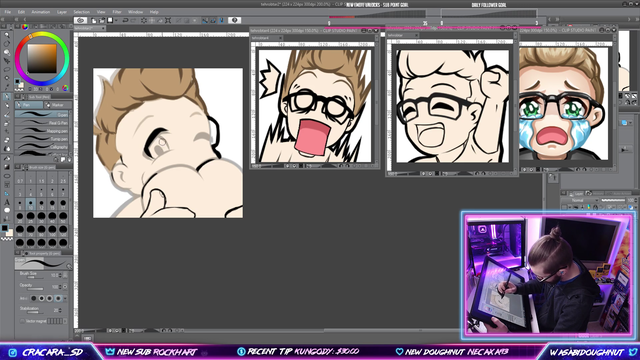Adjust the Stabilization value stepper

click(60, 311)
